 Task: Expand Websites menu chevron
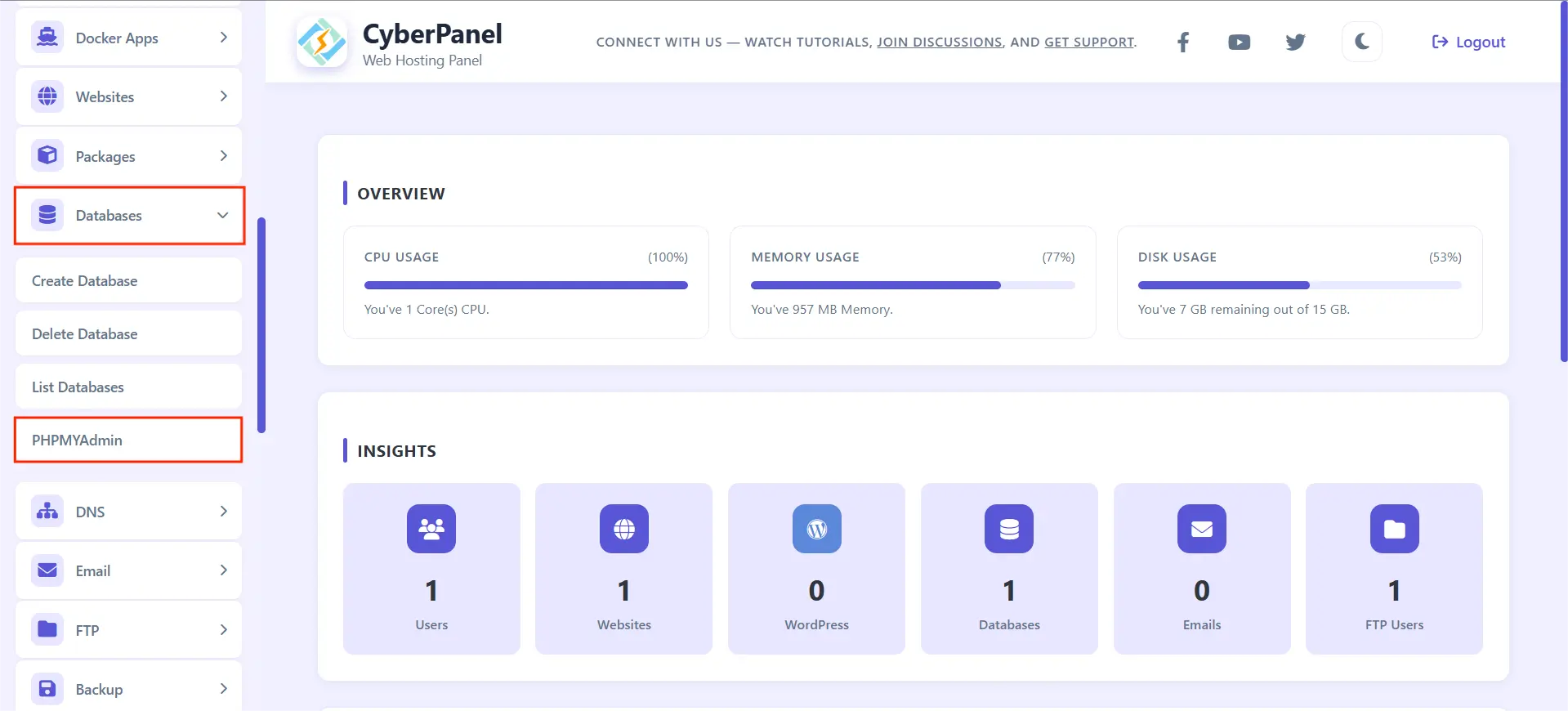click(223, 96)
